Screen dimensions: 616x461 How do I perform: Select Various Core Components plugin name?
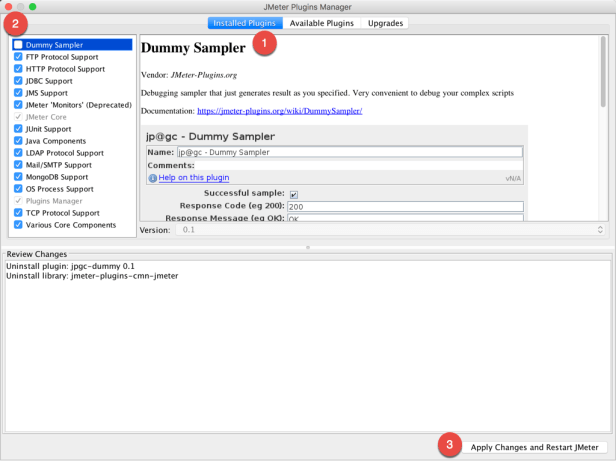point(71,225)
